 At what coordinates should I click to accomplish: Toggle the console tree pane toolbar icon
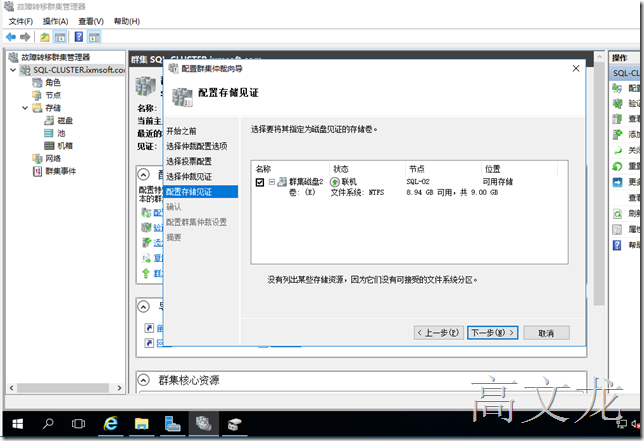(60, 37)
